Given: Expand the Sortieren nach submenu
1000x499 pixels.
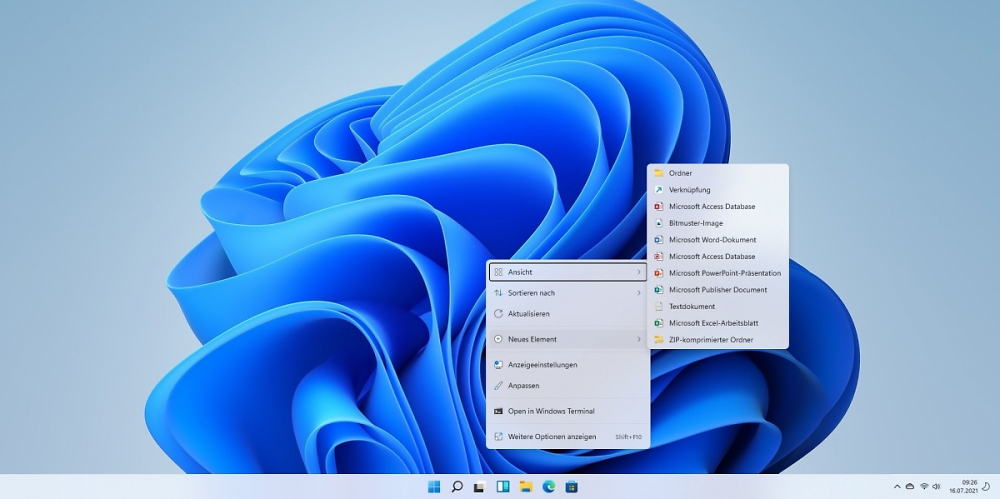Looking at the screenshot, I should (x=568, y=293).
